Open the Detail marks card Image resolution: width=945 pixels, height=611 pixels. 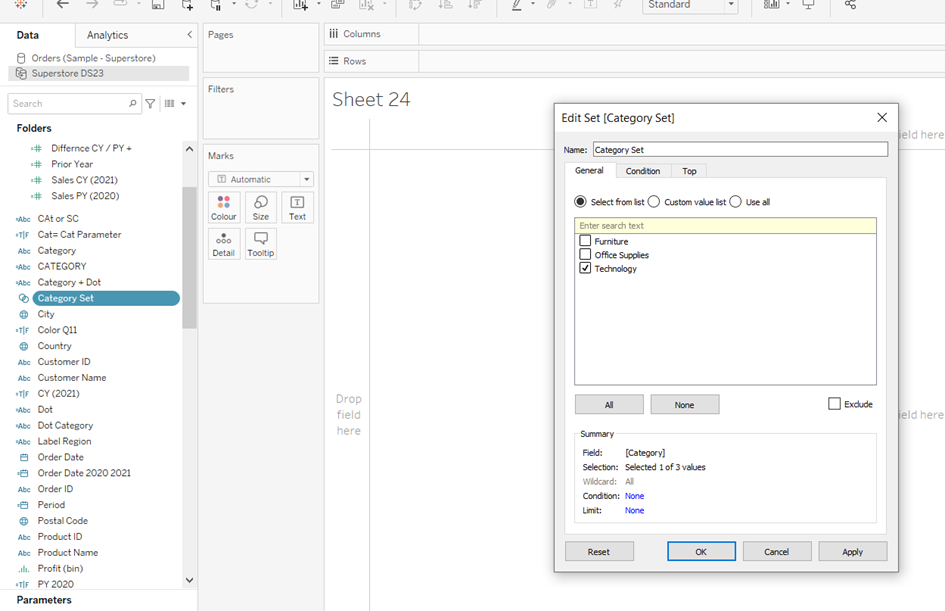224,244
